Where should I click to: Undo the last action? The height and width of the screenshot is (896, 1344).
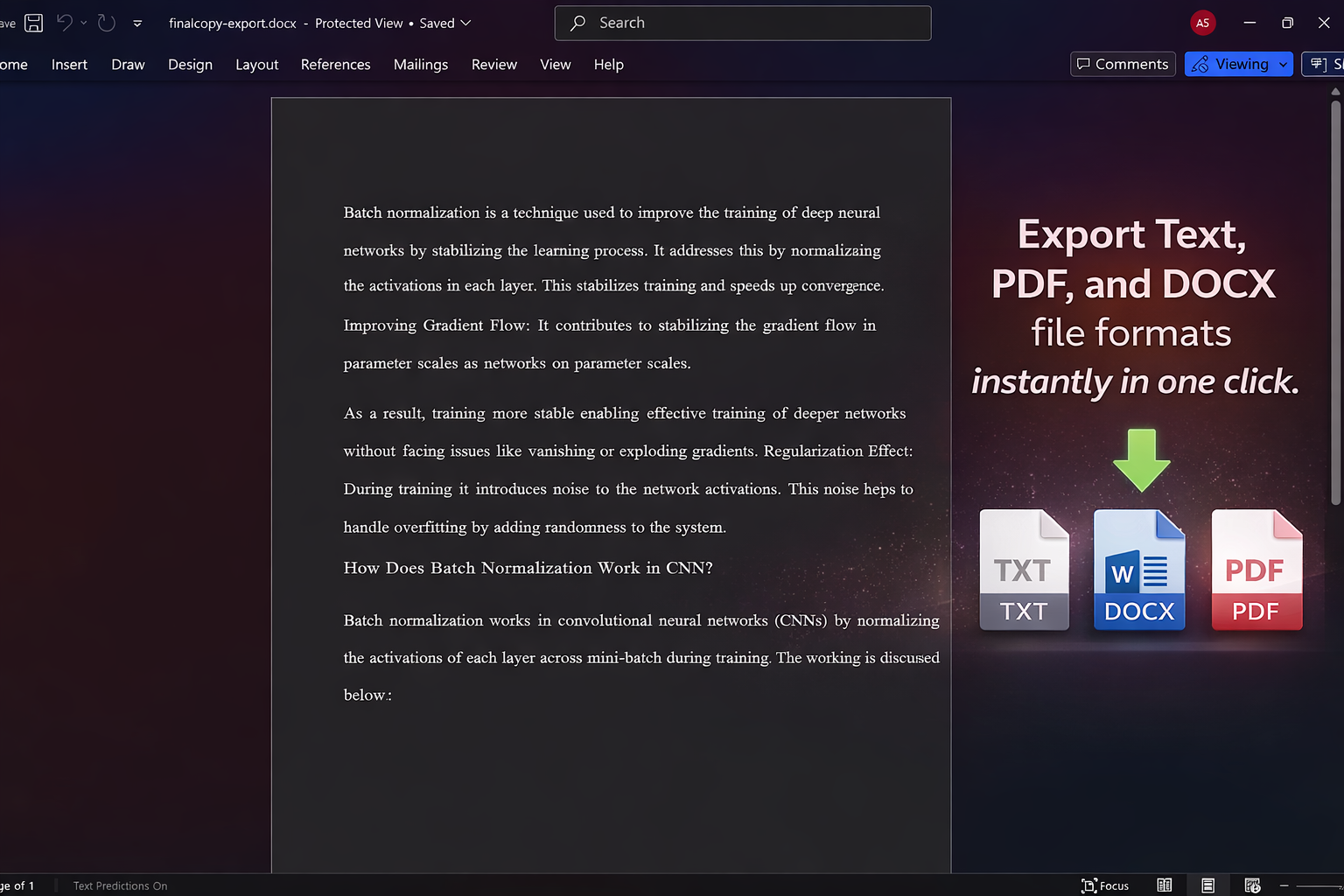(x=64, y=23)
